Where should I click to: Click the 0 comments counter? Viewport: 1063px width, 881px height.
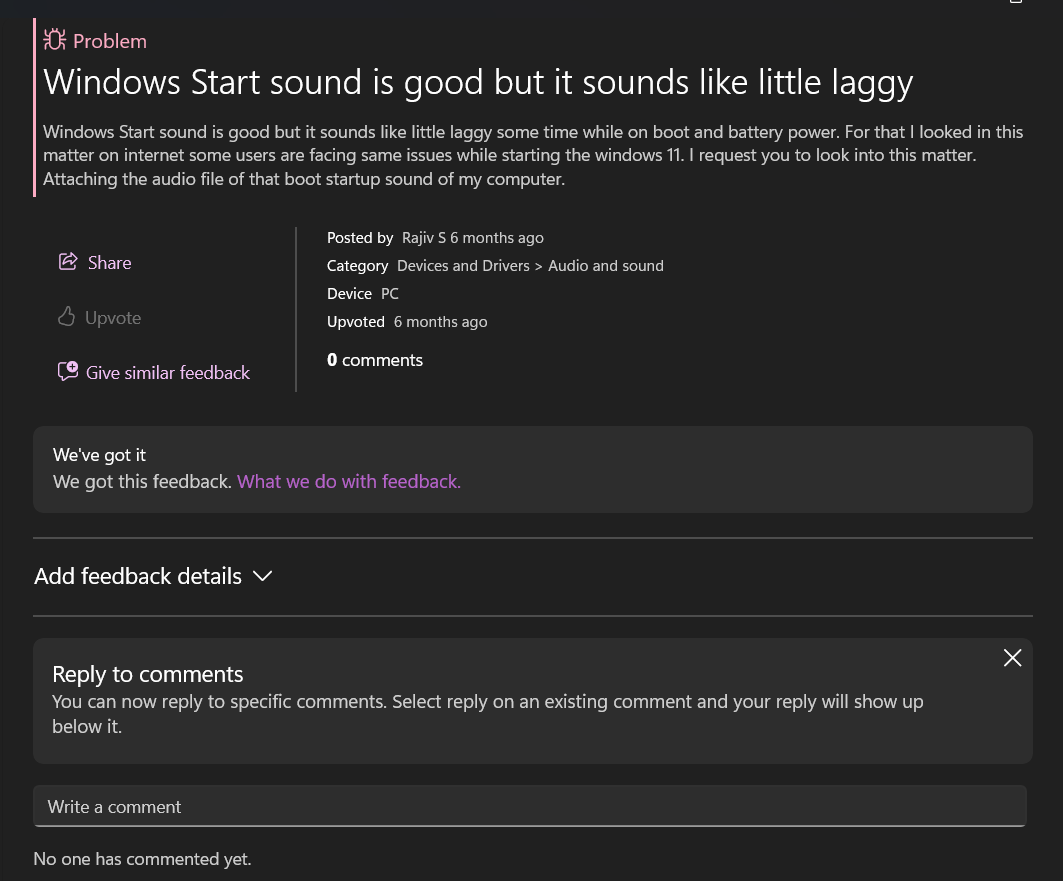tap(374, 359)
